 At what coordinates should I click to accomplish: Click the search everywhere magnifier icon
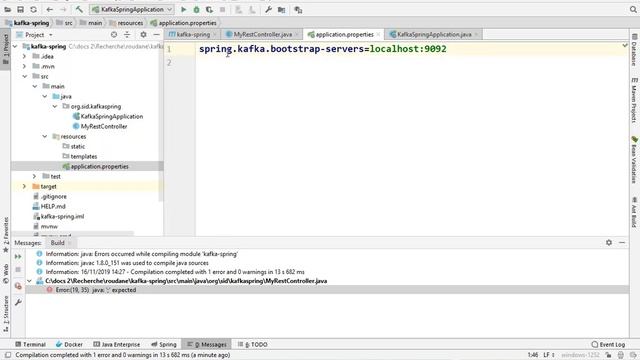click(x=633, y=9)
